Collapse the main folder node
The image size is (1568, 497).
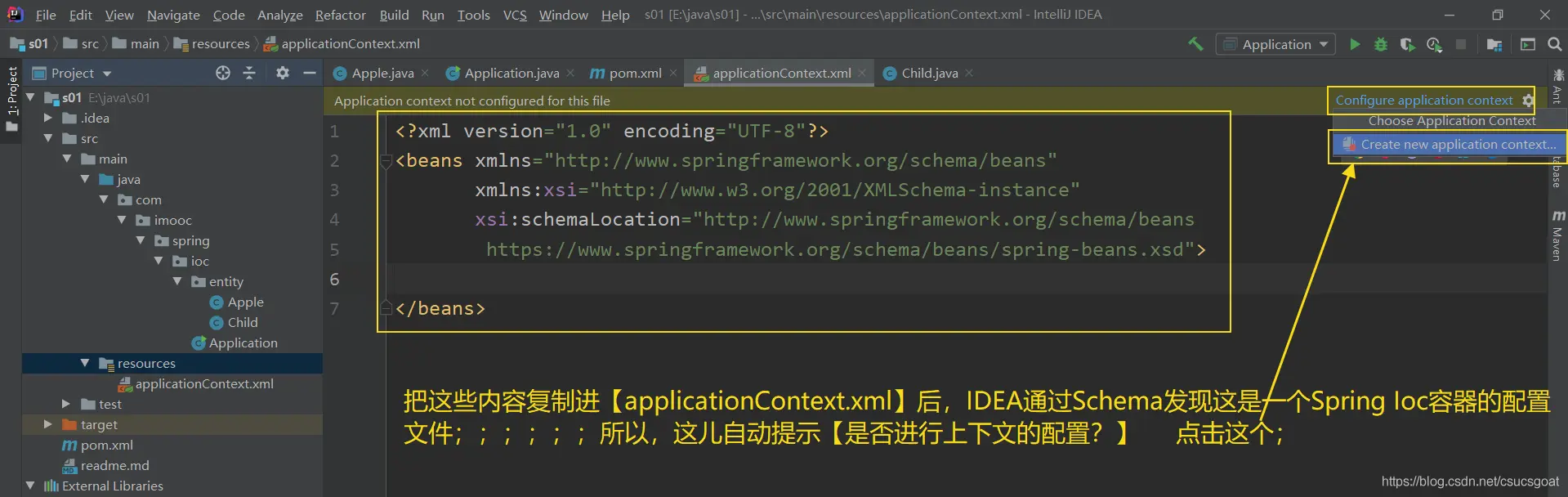coord(67,159)
